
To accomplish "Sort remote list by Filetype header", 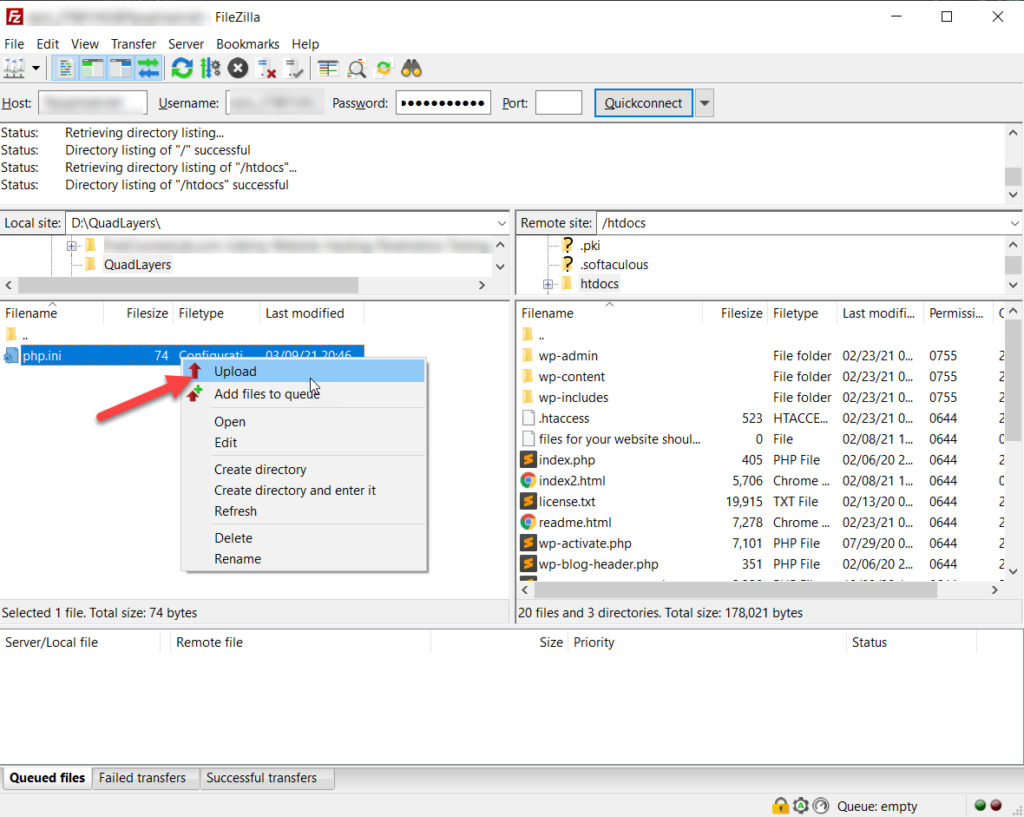I will pyautogui.click(x=801, y=313).
